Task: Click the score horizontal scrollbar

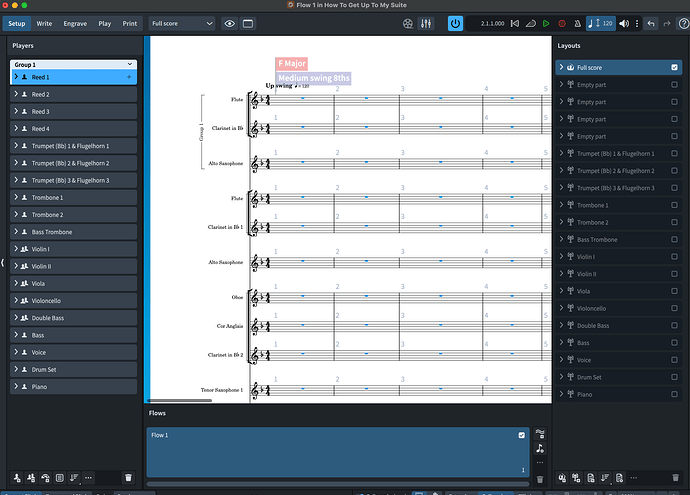Action: coord(180,400)
